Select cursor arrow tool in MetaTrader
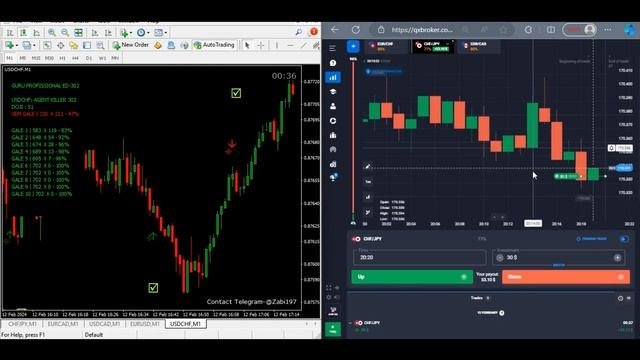640x360 pixels. (247, 45)
